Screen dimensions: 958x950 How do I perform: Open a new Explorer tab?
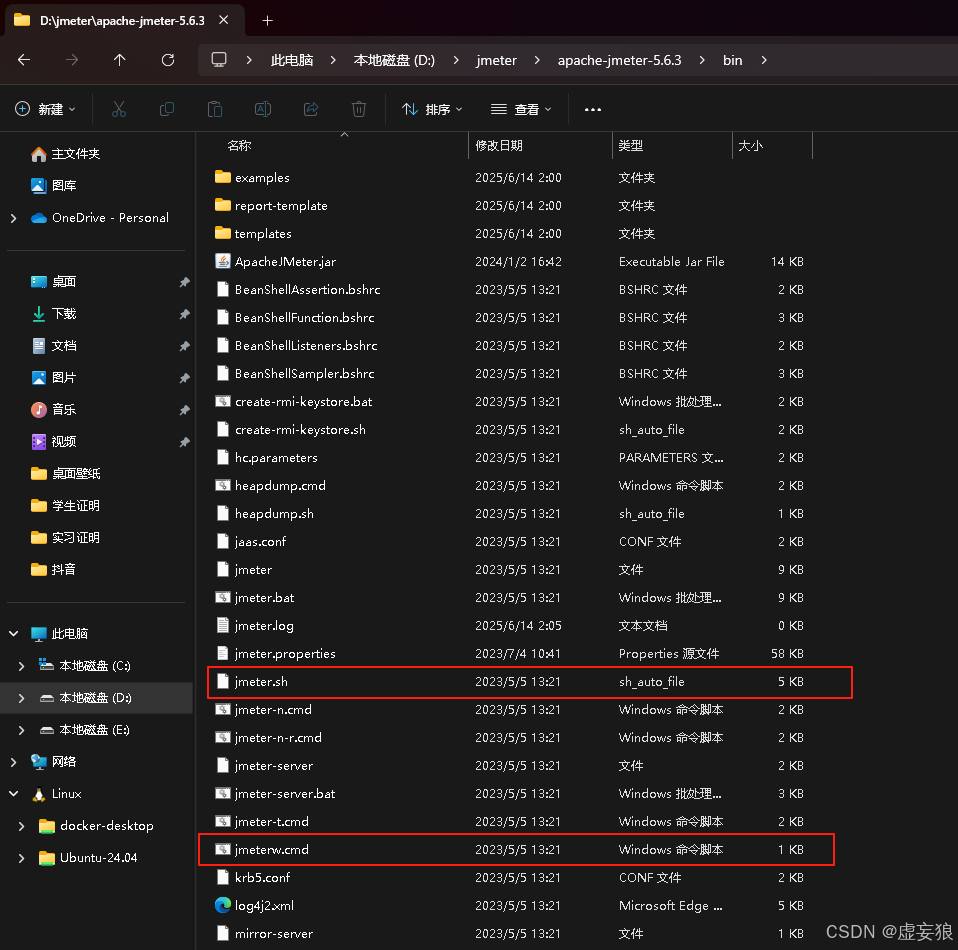tap(267, 21)
